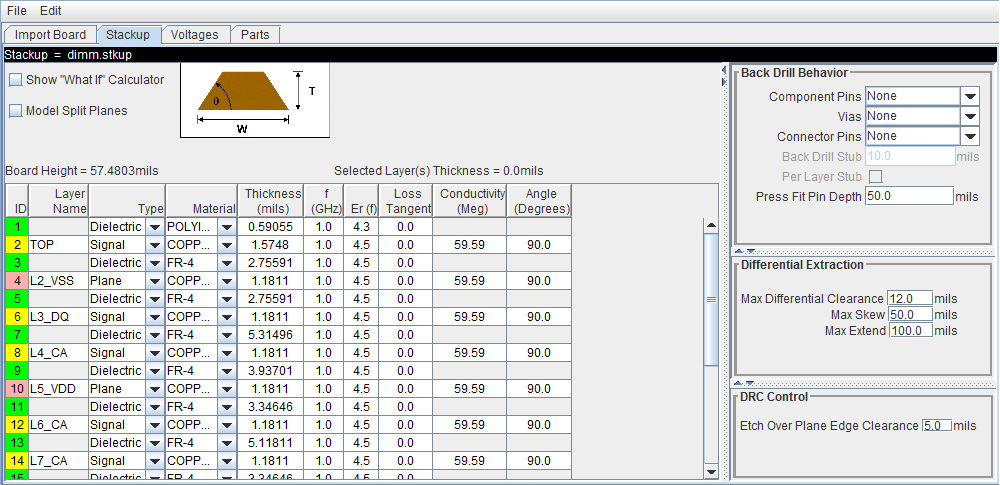
Task: Select the pink ID cell for L2_VSS
Action: tap(17, 280)
